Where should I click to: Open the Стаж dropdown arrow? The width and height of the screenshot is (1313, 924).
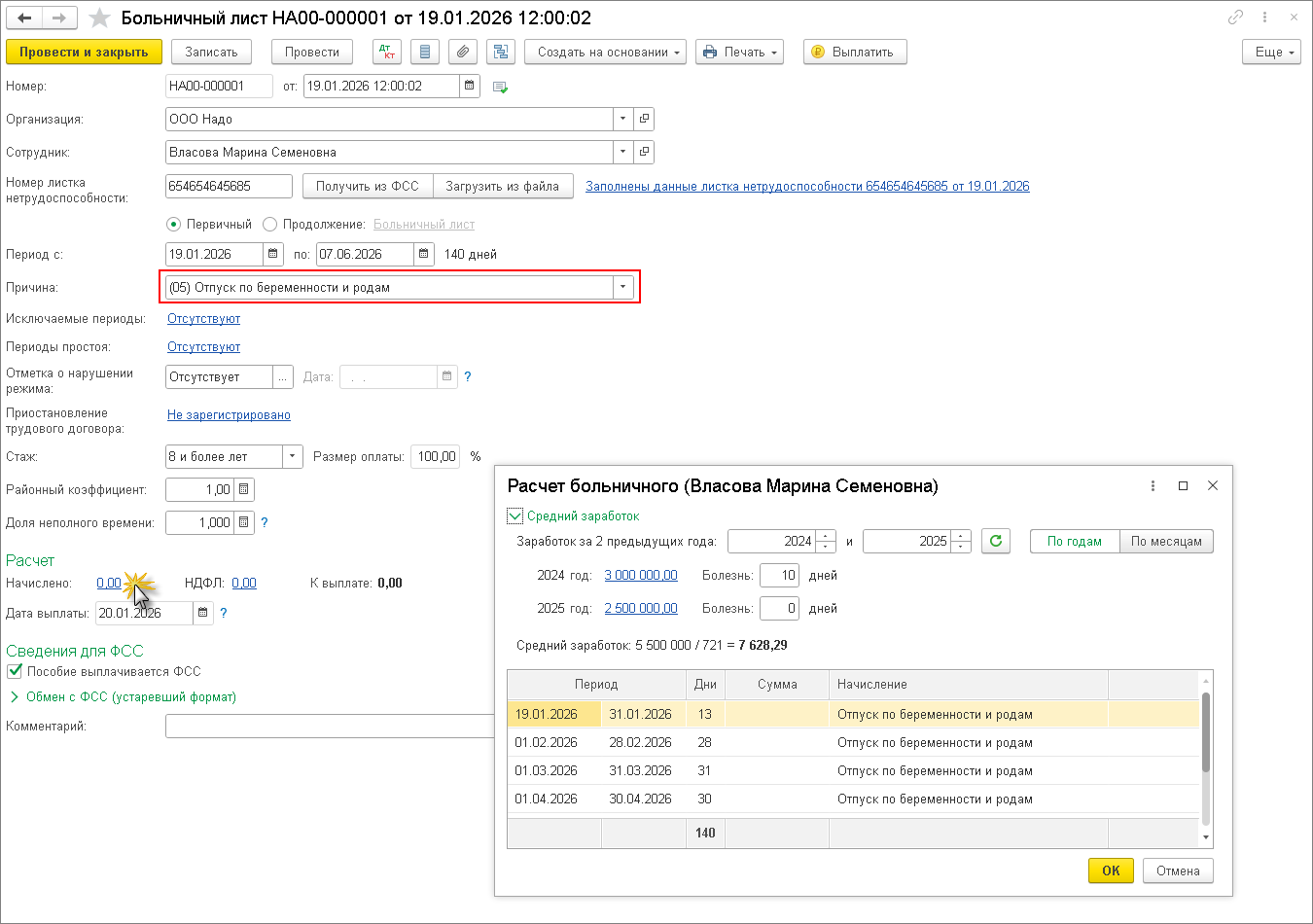[x=293, y=457]
